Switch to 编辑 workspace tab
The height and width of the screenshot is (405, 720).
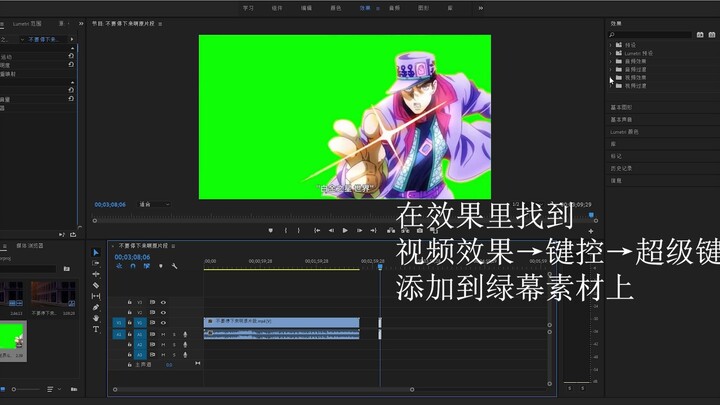click(306, 8)
